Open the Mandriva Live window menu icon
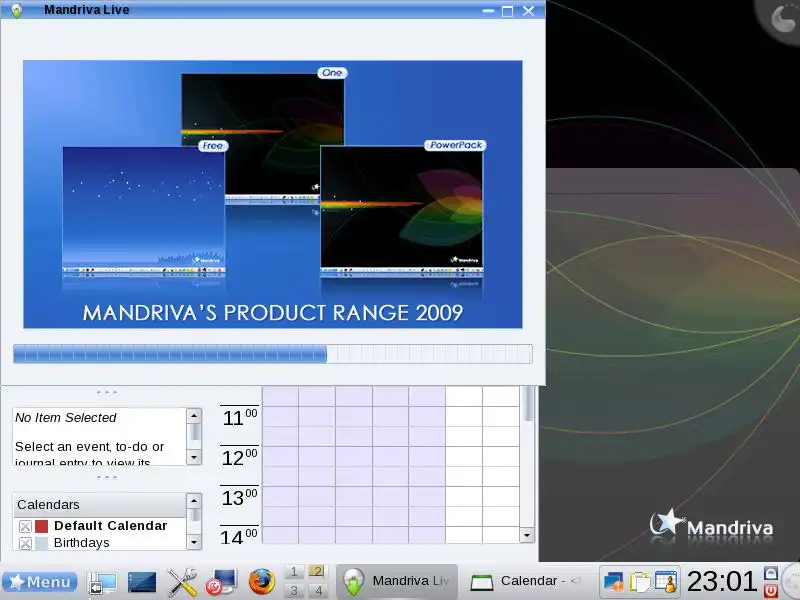The width and height of the screenshot is (800, 600). 17,10
